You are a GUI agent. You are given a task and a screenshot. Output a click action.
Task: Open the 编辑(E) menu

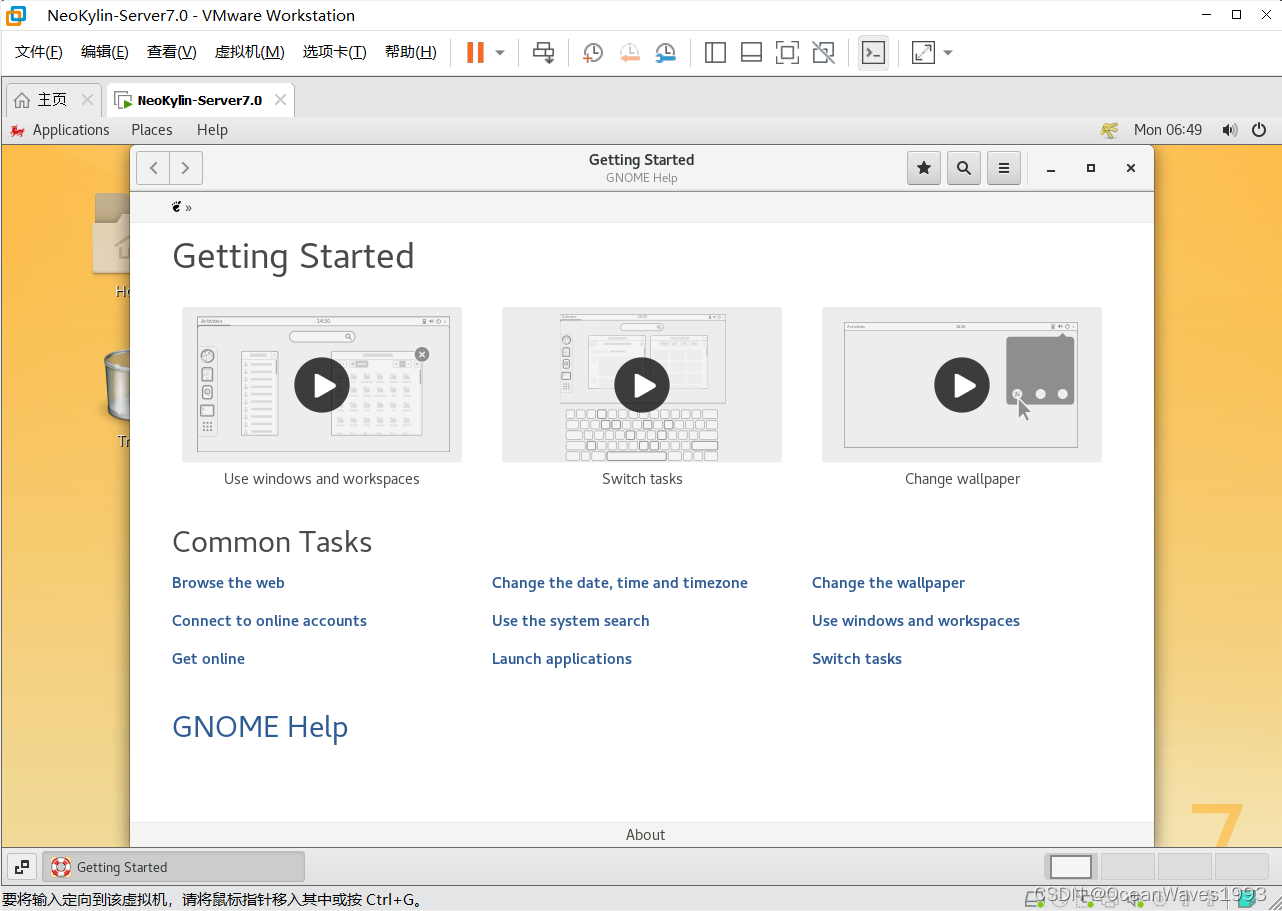pos(105,52)
